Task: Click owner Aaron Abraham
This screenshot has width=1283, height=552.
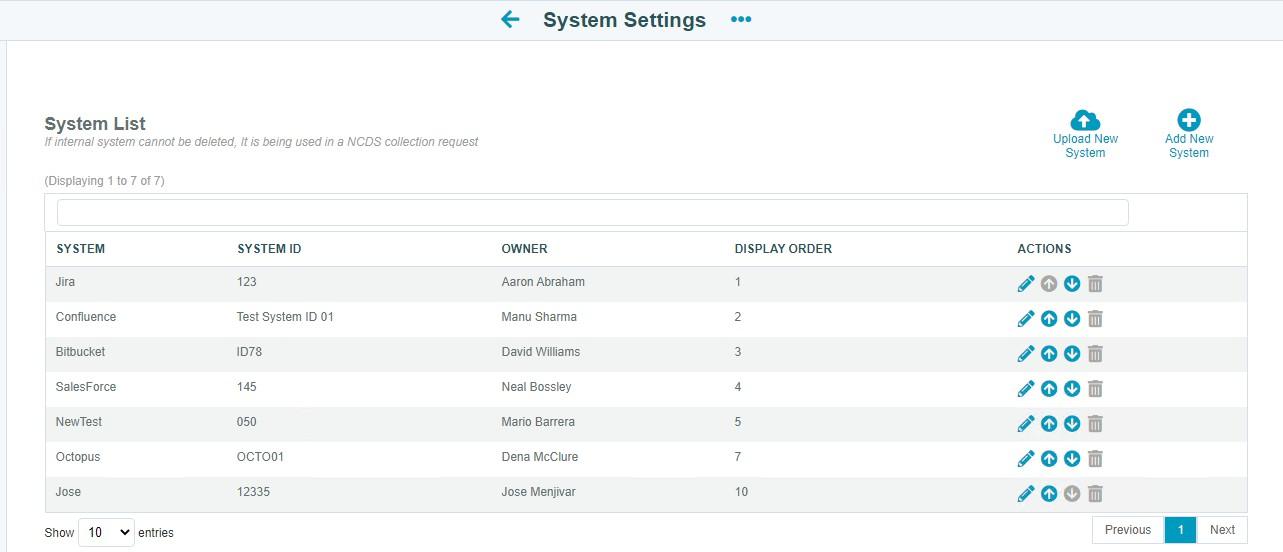Action: pyautogui.click(x=543, y=282)
